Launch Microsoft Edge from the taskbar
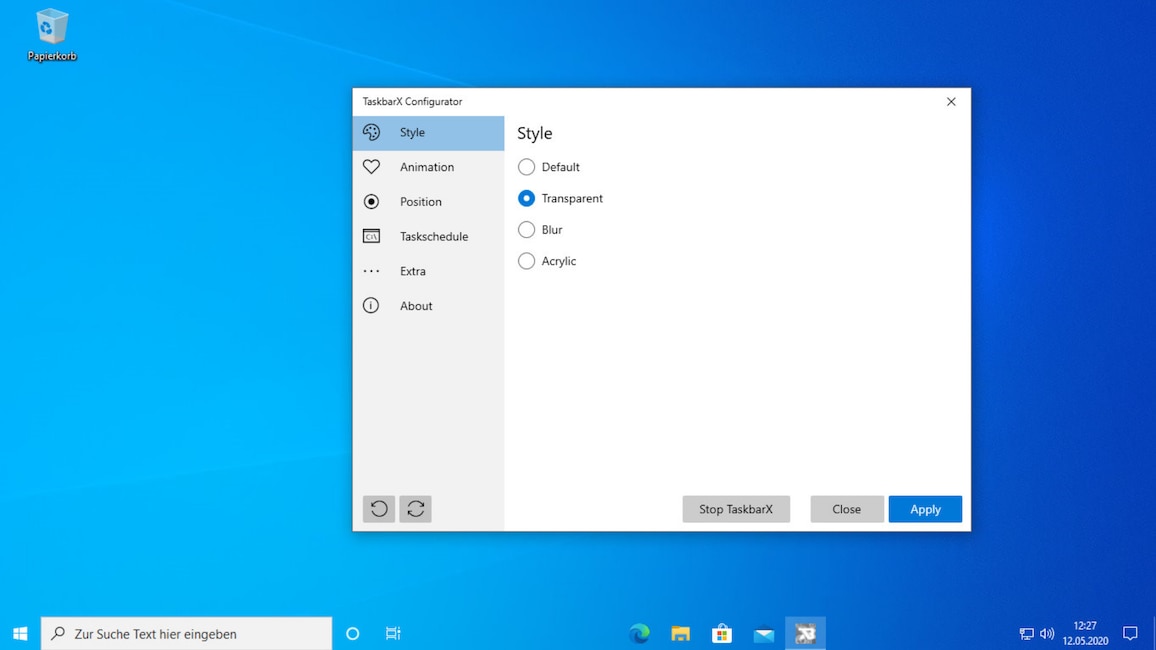Screen dimensions: 1156x650 639,633
